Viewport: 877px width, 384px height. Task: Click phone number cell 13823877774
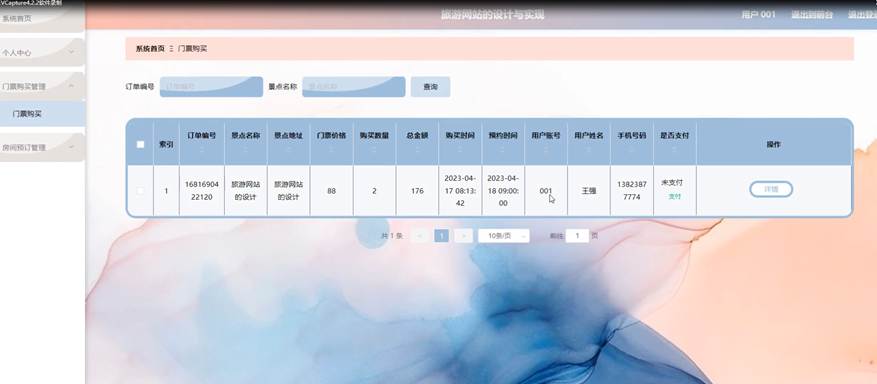tap(631, 190)
